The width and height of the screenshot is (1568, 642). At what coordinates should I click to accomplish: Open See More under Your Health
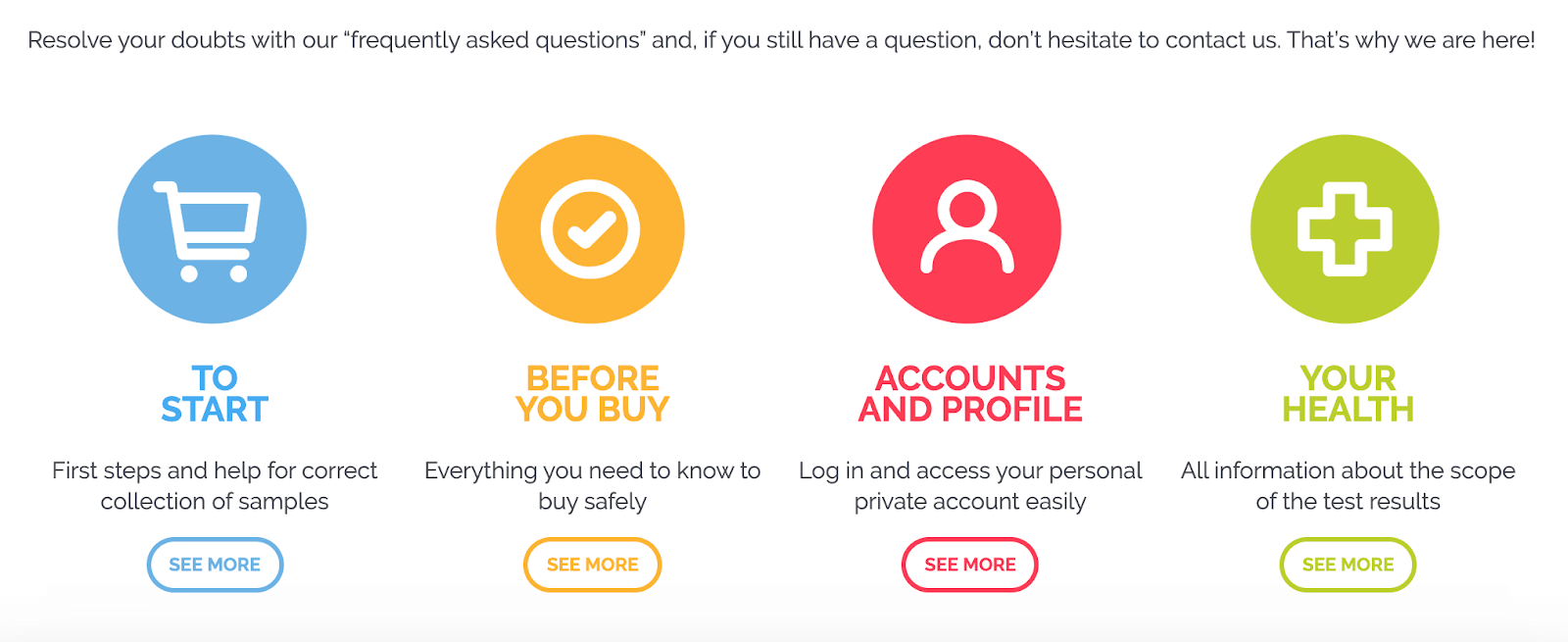tap(1347, 565)
